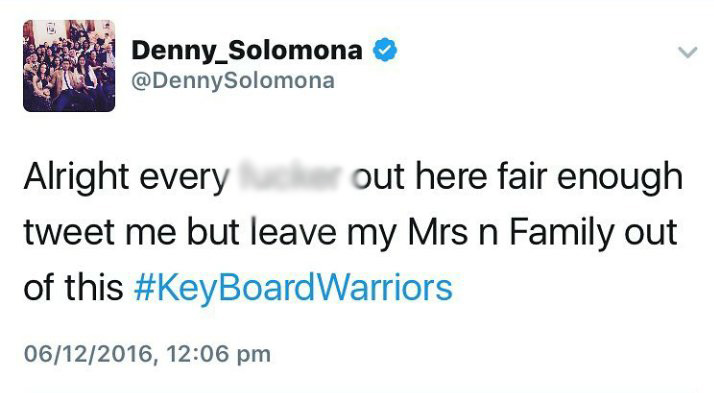Click the word Alright in the tweet

tap(76, 178)
